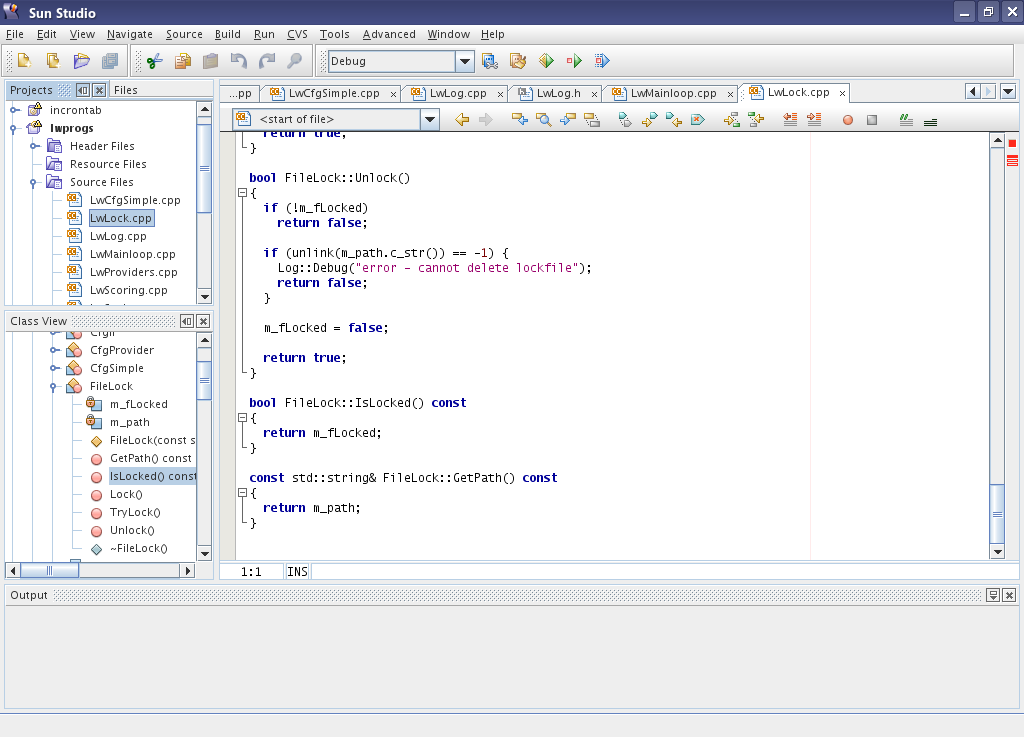Image resolution: width=1024 pixels, height=737 pixels.
Task: Select ~FileLock() destructor in Class View
Action: 138,548
